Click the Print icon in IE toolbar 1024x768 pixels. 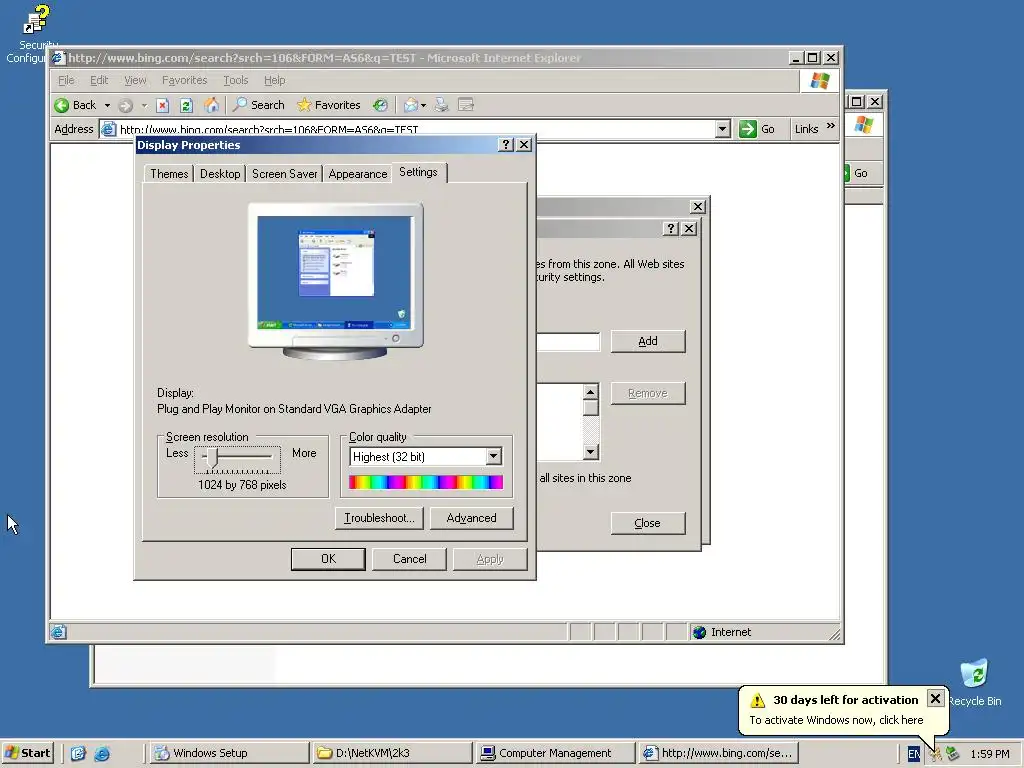441,105
